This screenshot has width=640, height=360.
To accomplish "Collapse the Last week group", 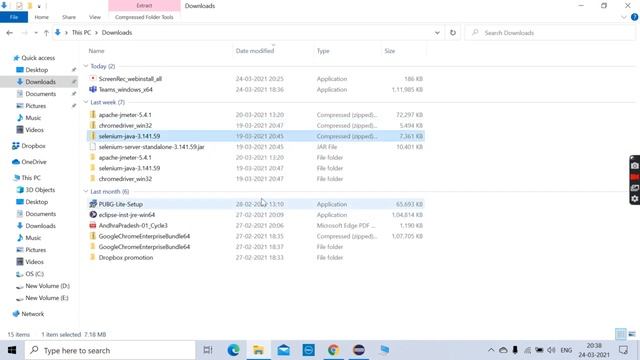I will [x=86, y=102].
